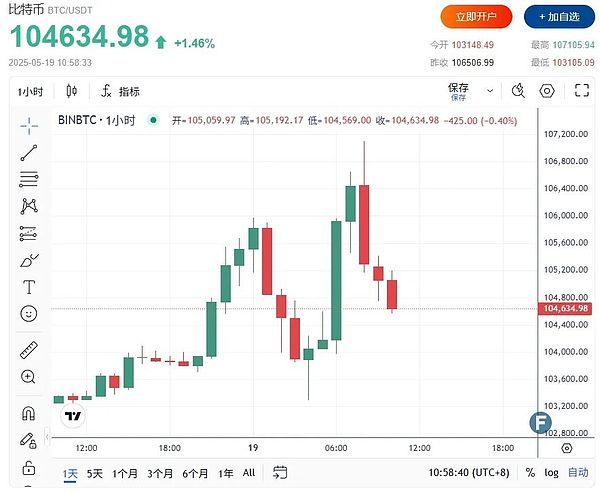Open the Fibonacci retracement tool

tap(28, 180)
